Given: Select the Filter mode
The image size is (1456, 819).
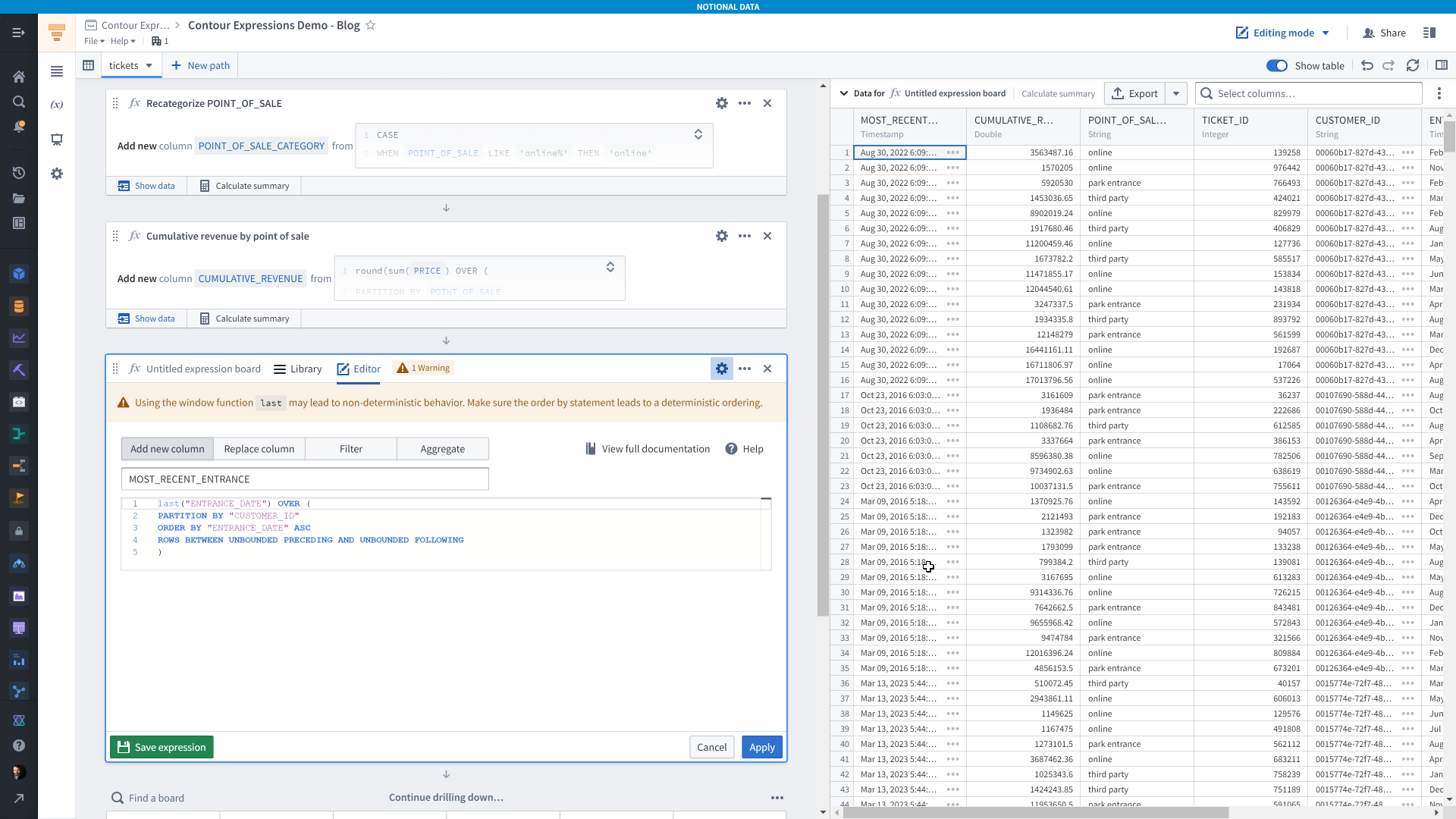Looking at the screenshot, I should pyautogui.click(x=351, y=449).
